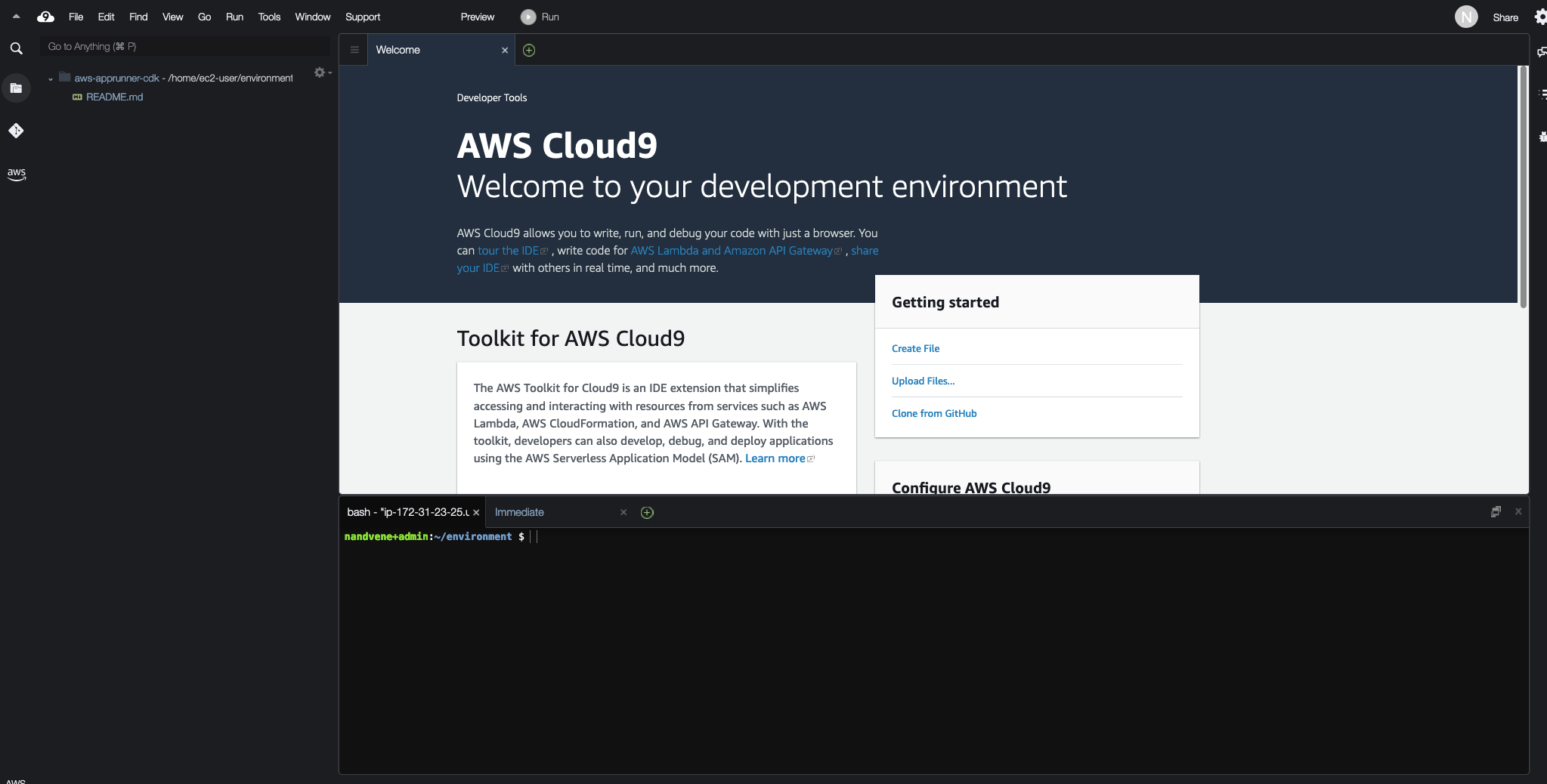Click the Preview button
The height and width of the screenshot is (784, 1547).
click(x=478, y=17)
